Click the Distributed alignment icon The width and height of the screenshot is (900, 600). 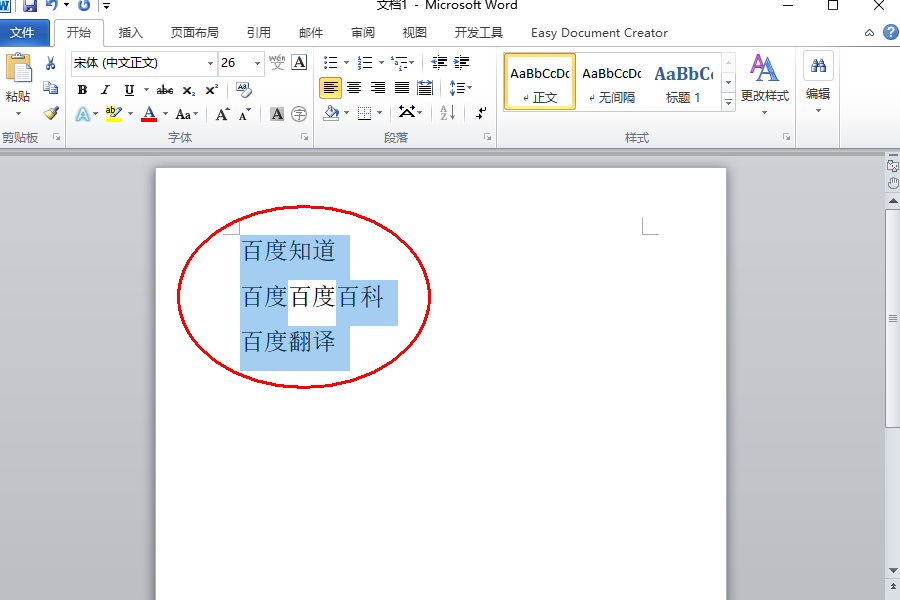tap(425, 88)
